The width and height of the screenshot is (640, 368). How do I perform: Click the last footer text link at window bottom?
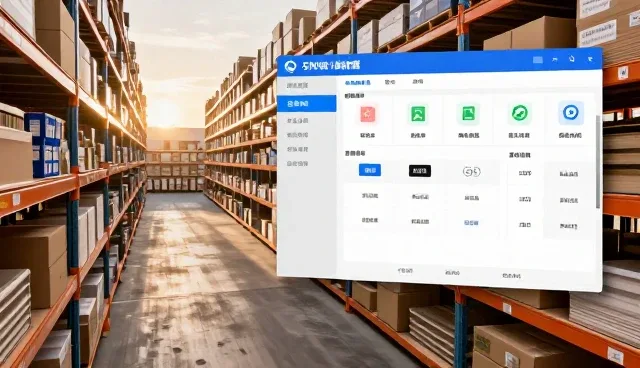(511, 276)
